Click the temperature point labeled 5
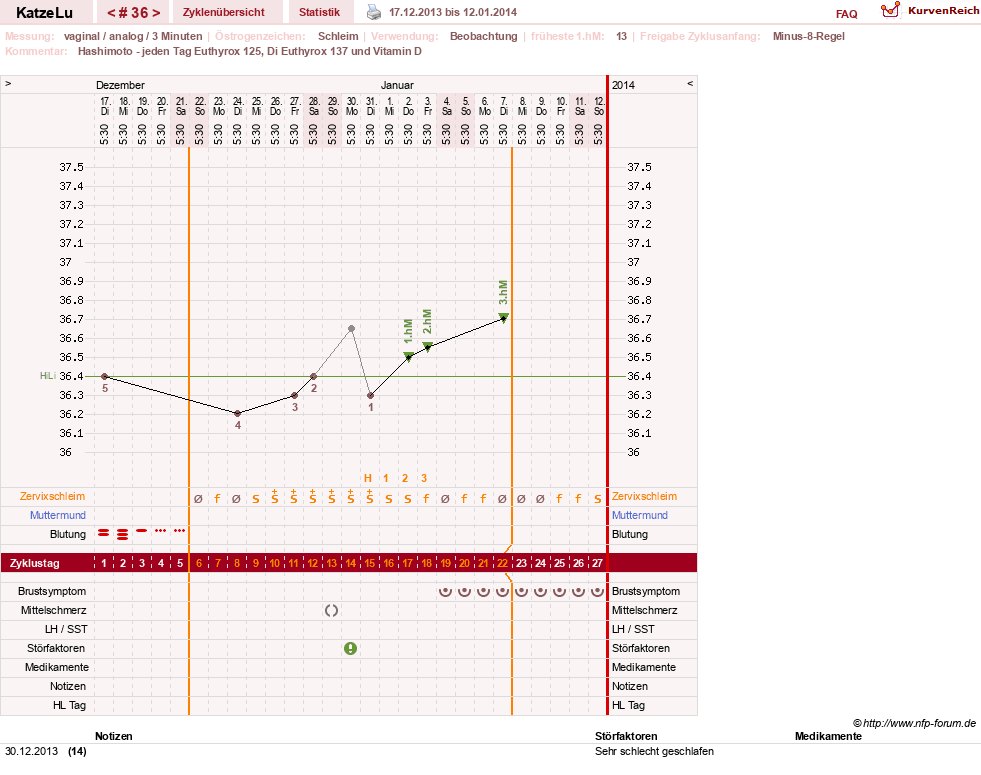The width and height of the screenshot is (981, 775). click(105, 376)
